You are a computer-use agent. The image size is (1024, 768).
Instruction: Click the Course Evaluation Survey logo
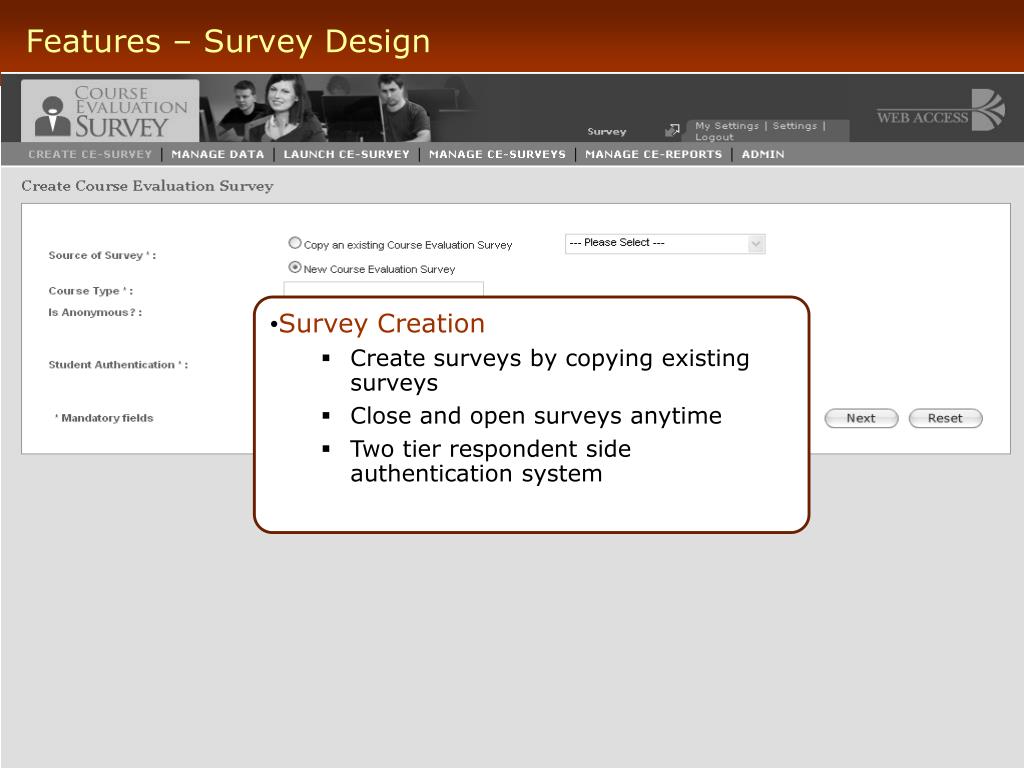pos(110,110)
